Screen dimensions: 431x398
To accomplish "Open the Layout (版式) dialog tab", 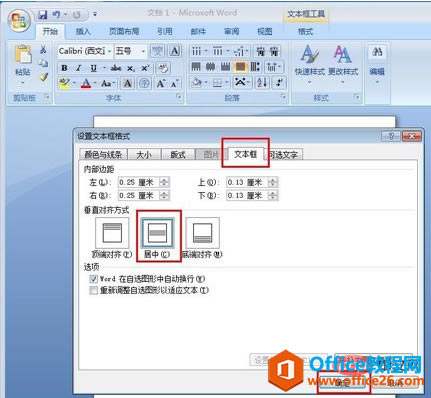I will [x=178, y=155].
